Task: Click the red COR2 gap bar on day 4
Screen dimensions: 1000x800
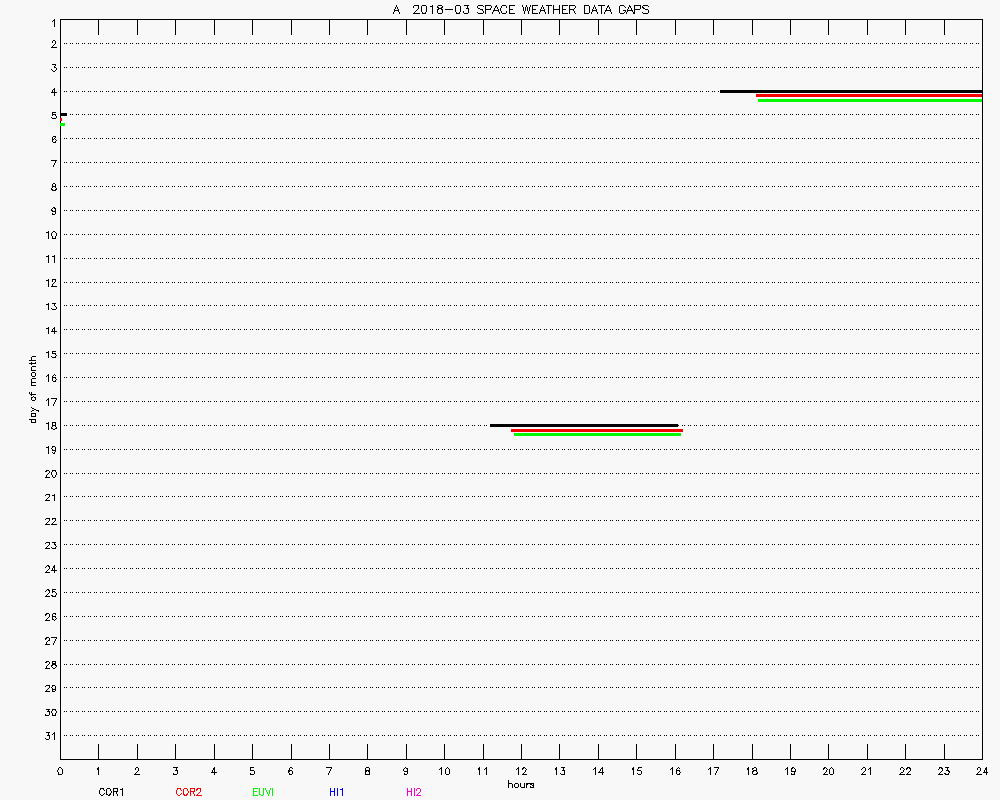Action: pyautogui.click(x=868, y=96)
